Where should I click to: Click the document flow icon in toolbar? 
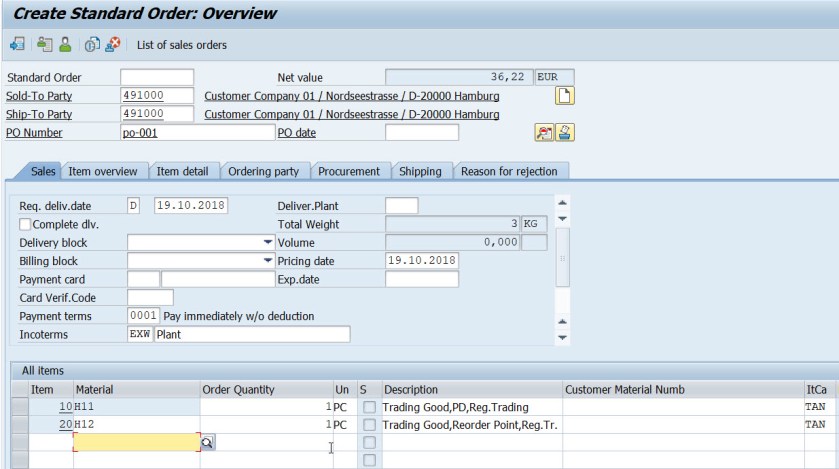click(x=17, y=45)
